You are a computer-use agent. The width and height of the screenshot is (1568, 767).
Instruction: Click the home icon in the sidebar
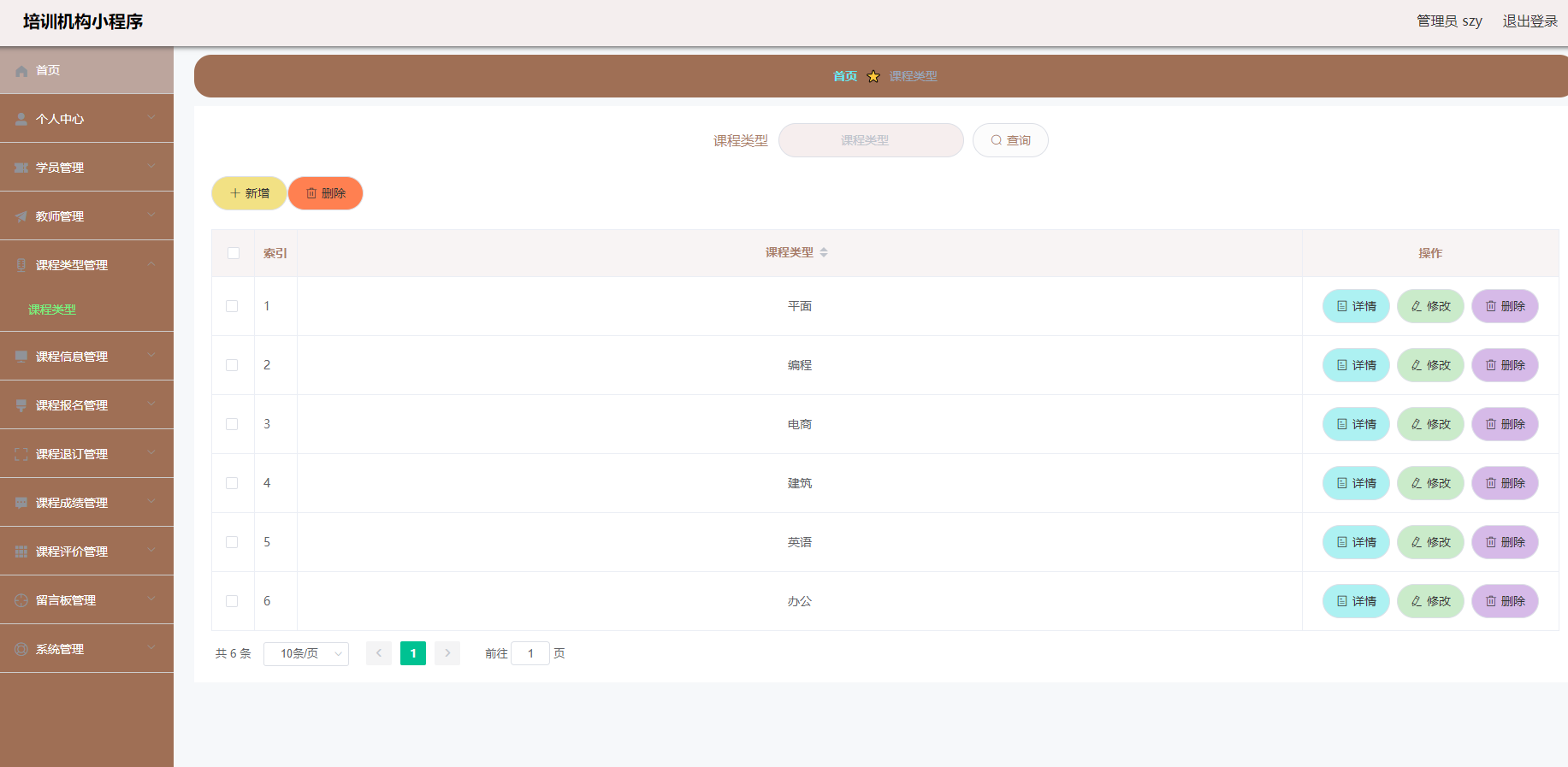click(x=21, y=71)
